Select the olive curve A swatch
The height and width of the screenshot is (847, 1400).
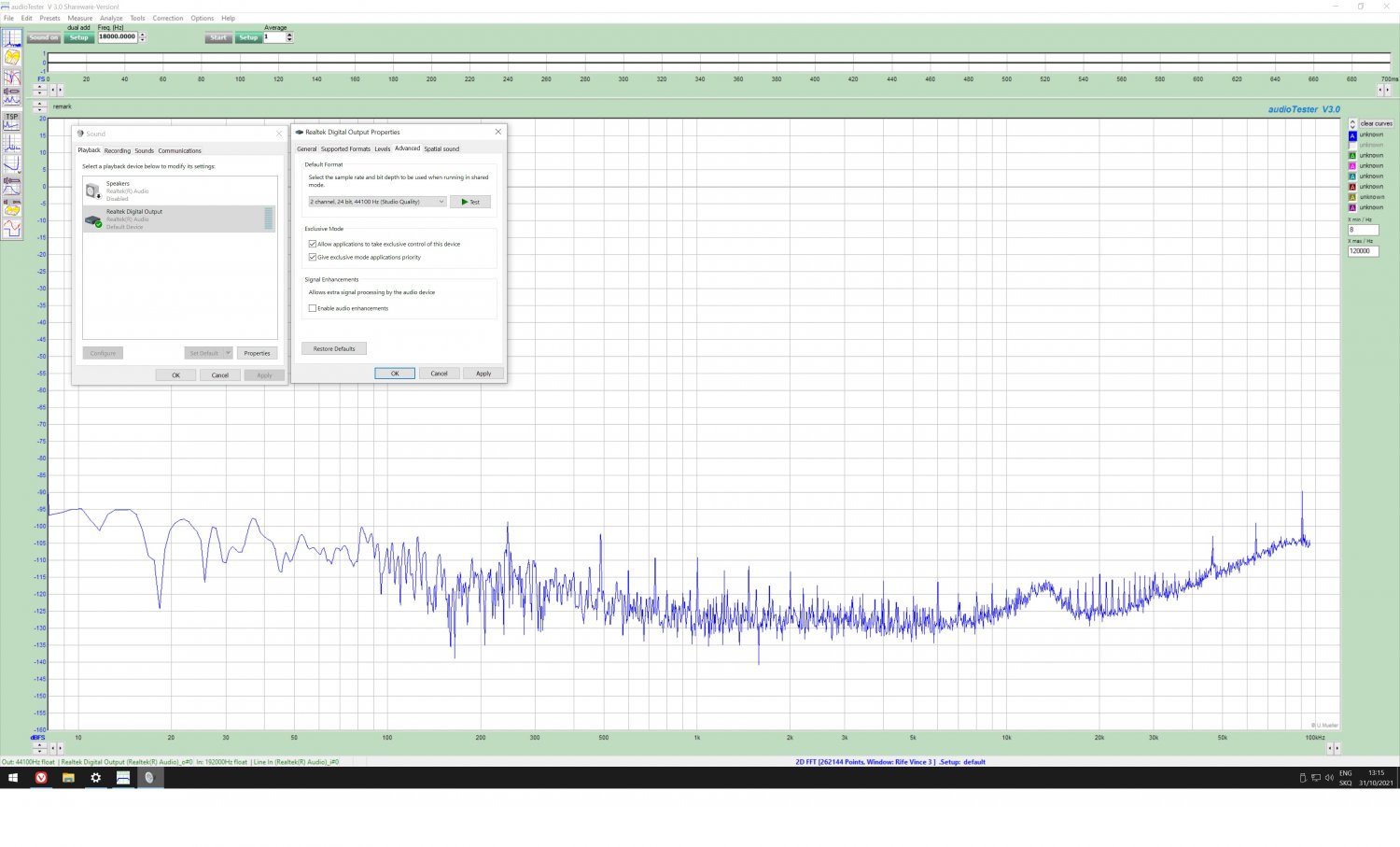(x=1352, y=197)
